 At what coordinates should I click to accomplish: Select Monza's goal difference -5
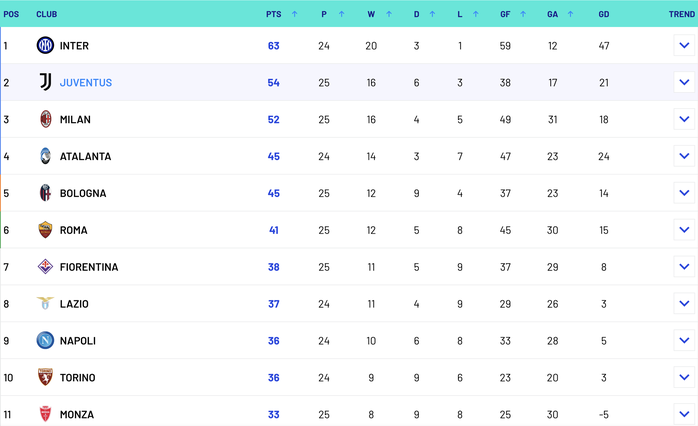604,414
